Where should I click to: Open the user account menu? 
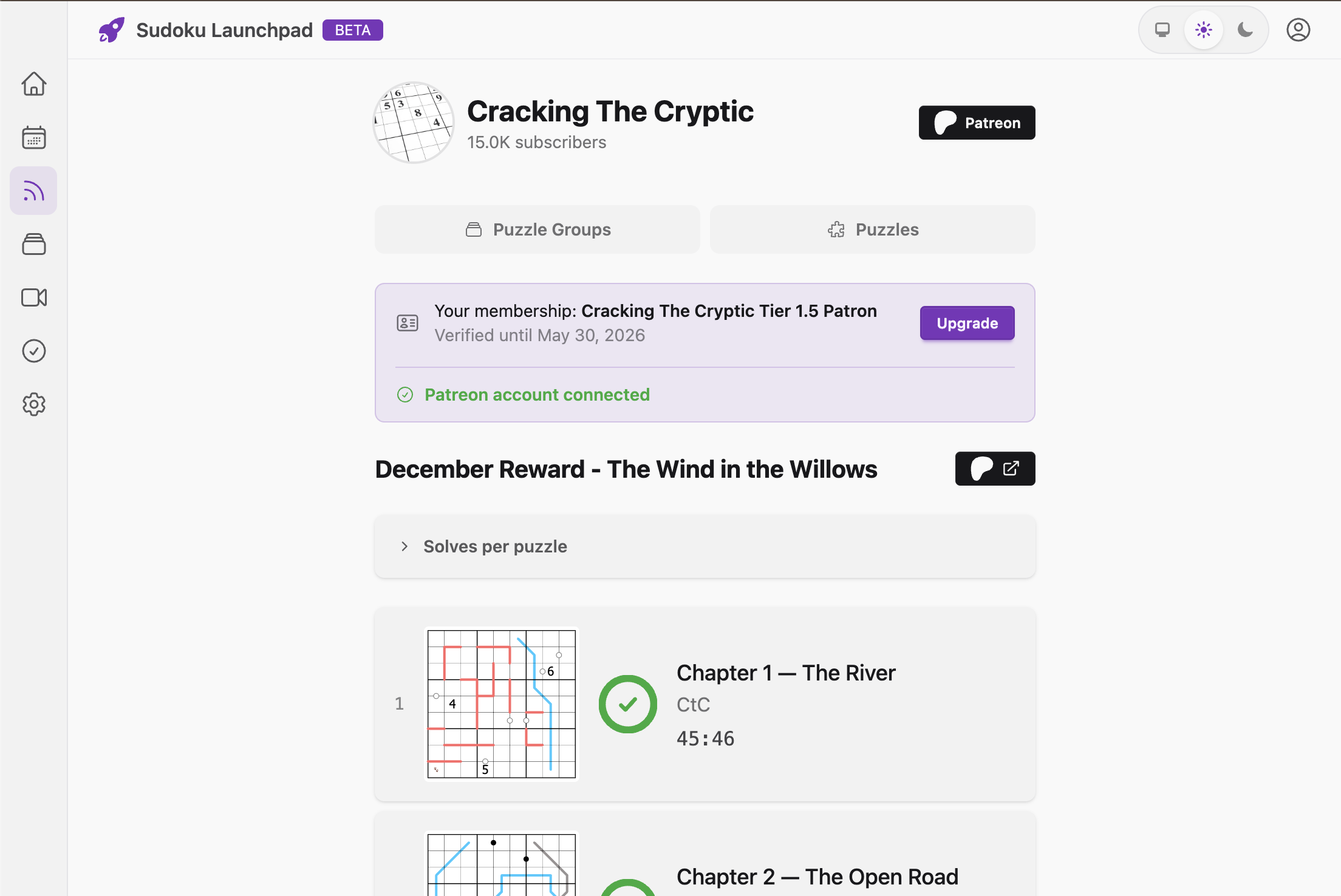point(1298,29)
